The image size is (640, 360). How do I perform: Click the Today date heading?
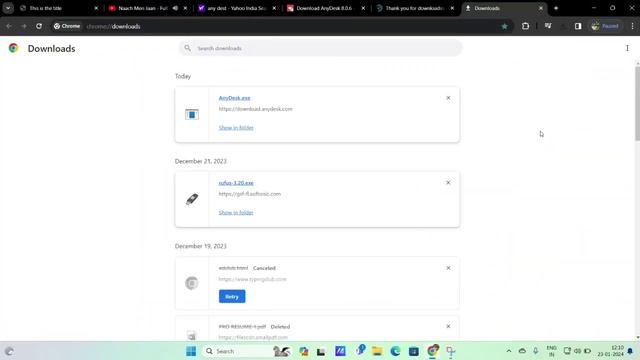pyautogui.click(x=183, y=76)
